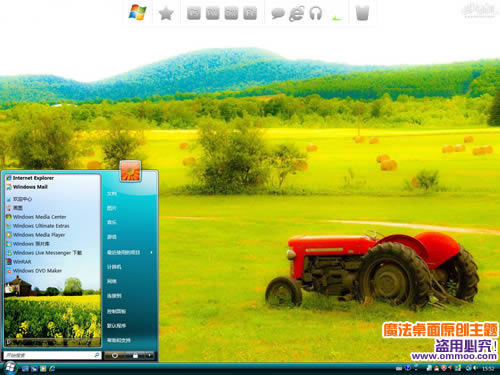This screenshot has width=500, height=375.
Task: Launch the Fl icon in top dock
Action: (x=250, y=14)
